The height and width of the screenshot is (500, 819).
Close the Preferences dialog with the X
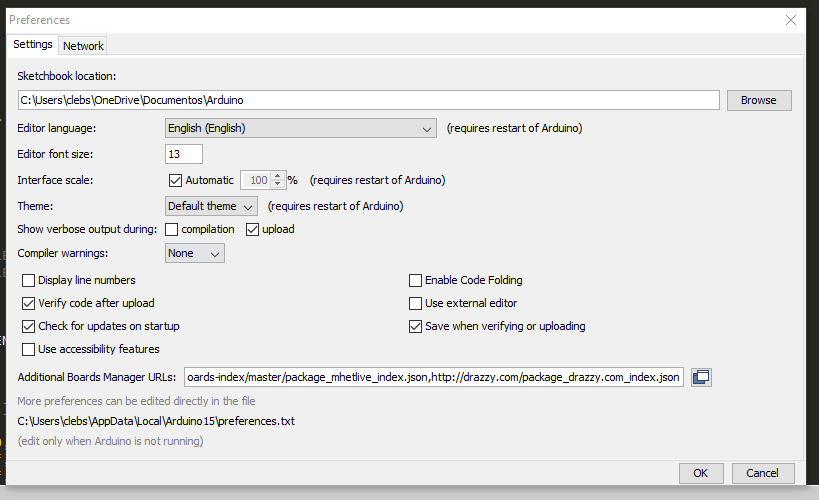[x=791, y=20]
